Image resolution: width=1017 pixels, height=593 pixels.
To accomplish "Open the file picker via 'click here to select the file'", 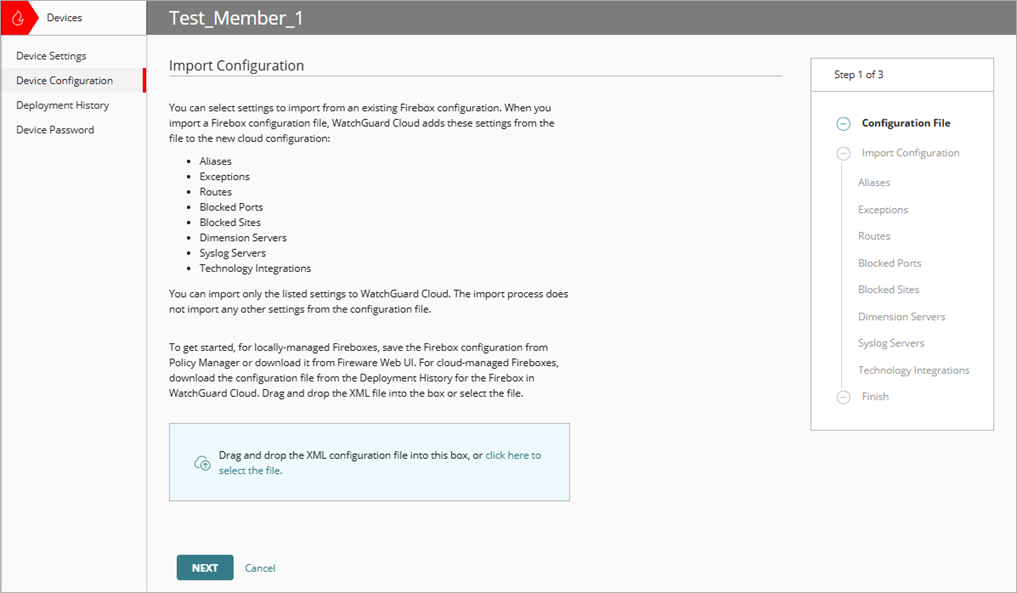I will point(513,454).
